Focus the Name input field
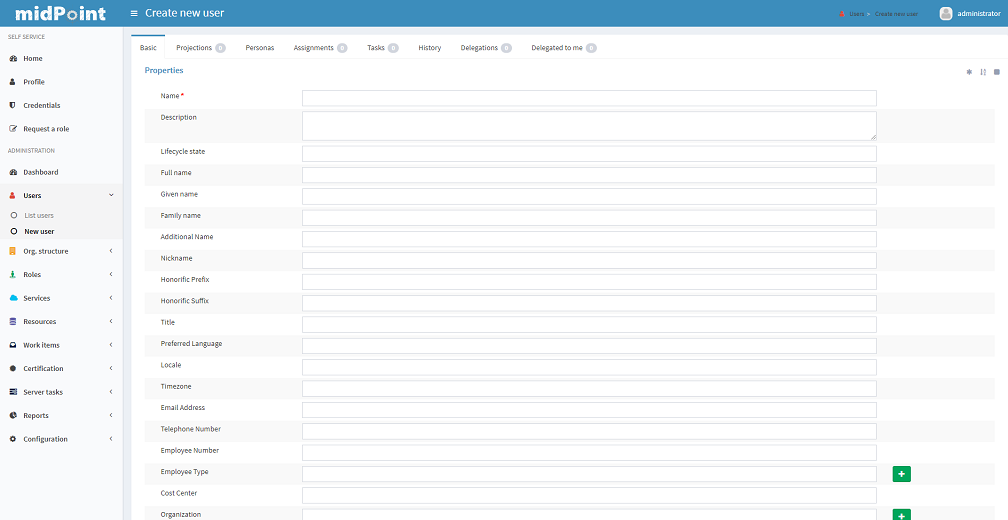 590,98
